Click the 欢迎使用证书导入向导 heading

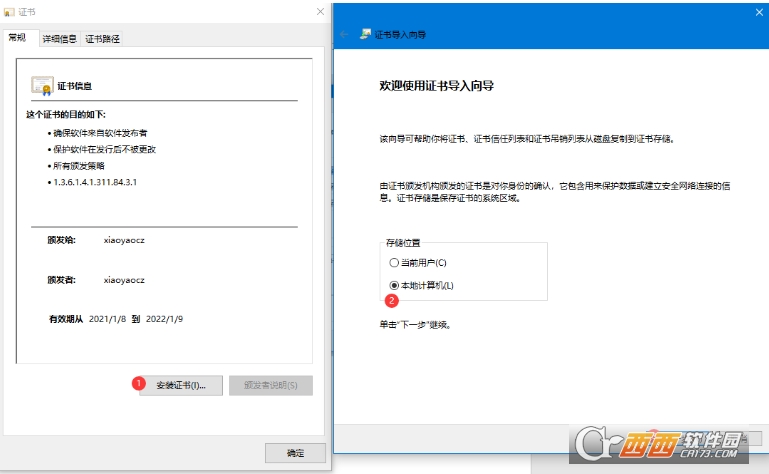tap(437, 87)
